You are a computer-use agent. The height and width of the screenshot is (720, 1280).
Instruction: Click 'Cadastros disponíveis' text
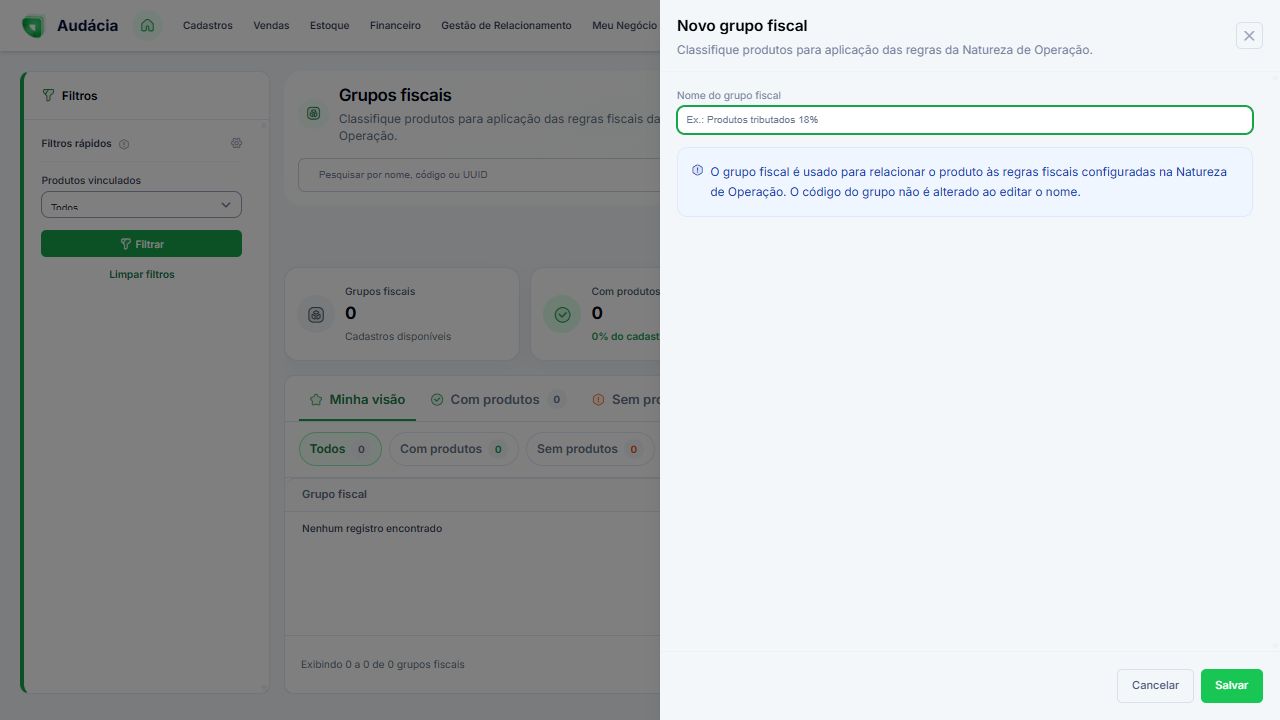398,336
